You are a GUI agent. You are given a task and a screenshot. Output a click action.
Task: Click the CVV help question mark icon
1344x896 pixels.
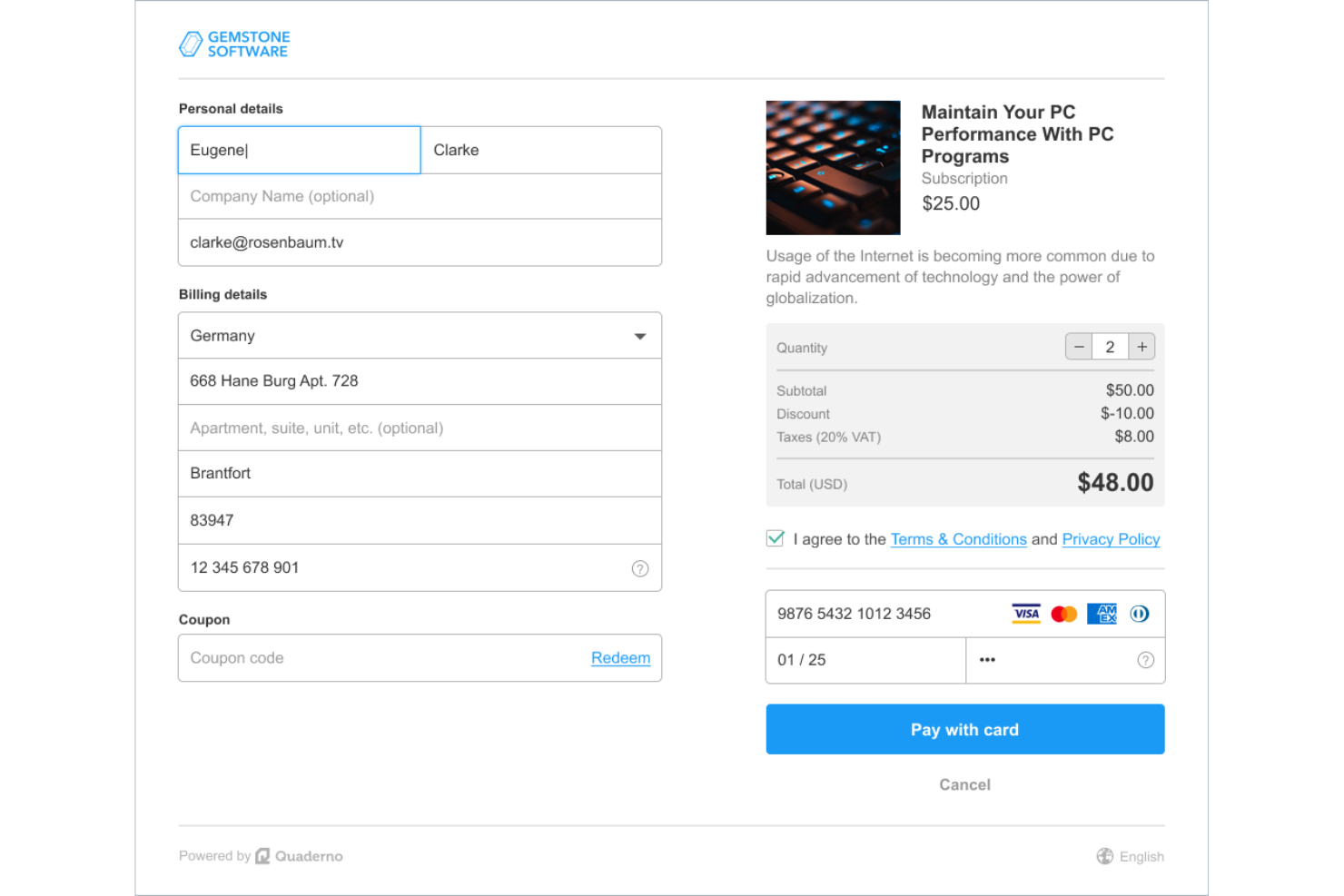pyautogui.click(x=1146, y=660)
